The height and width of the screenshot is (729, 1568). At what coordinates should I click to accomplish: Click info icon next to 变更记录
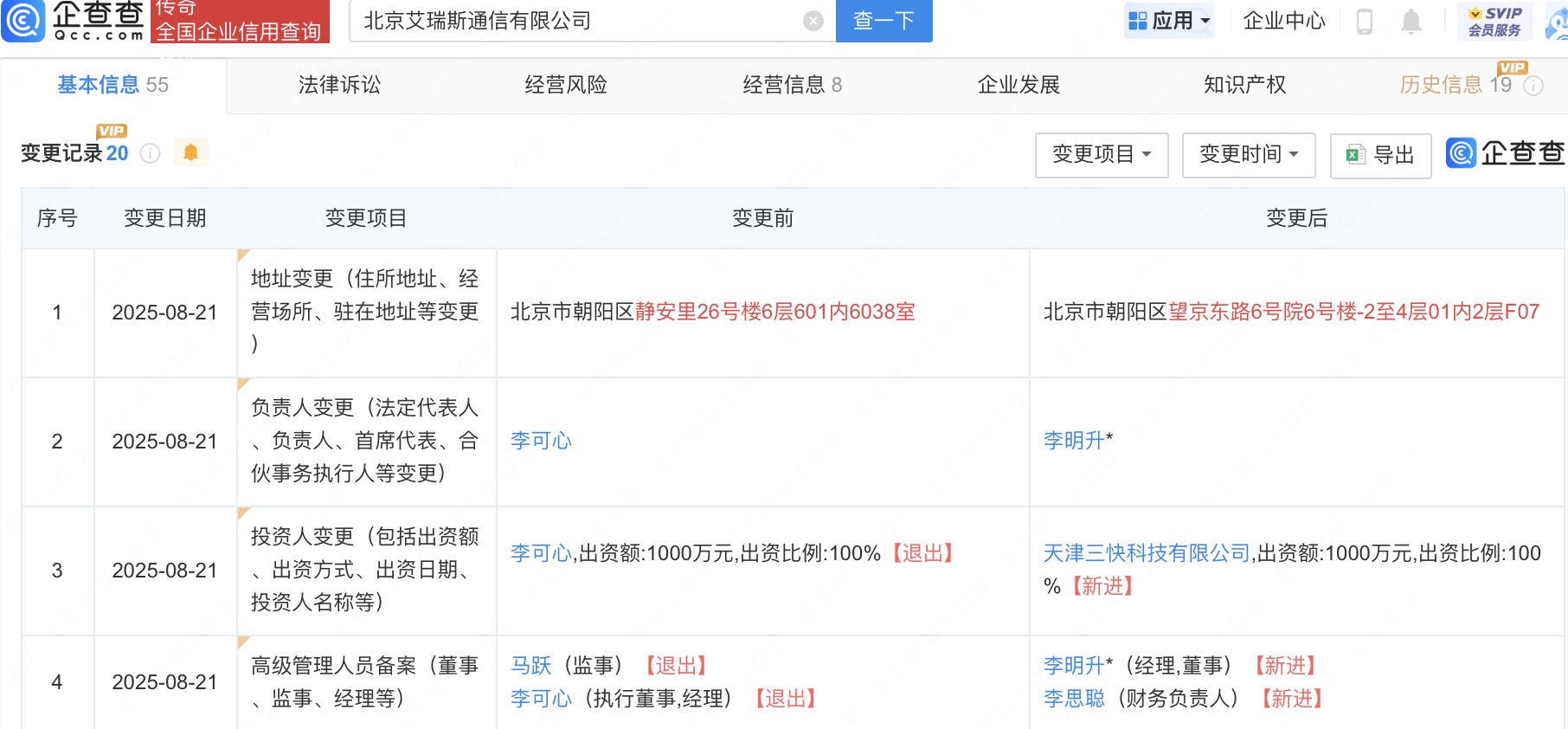point(151,153)
